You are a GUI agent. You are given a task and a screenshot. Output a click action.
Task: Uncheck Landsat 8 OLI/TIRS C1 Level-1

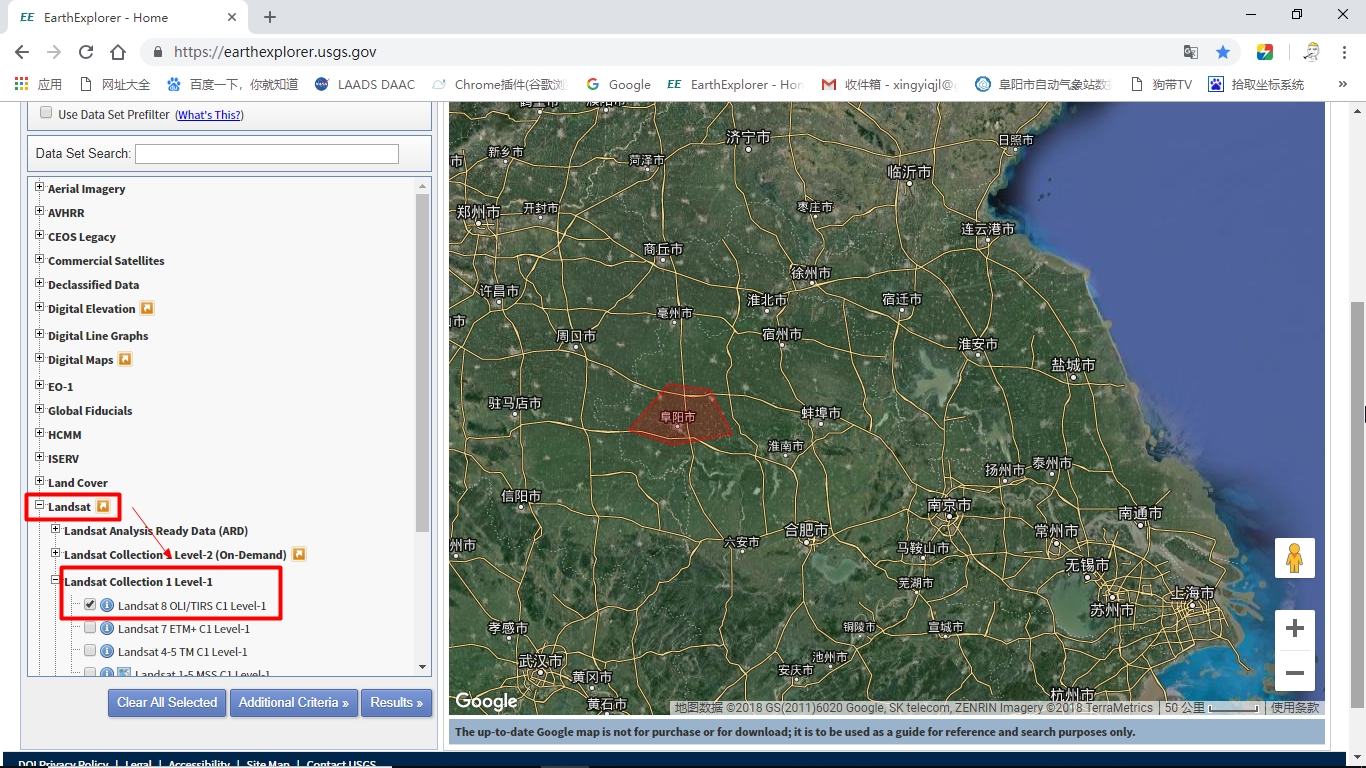coord(90,605)
